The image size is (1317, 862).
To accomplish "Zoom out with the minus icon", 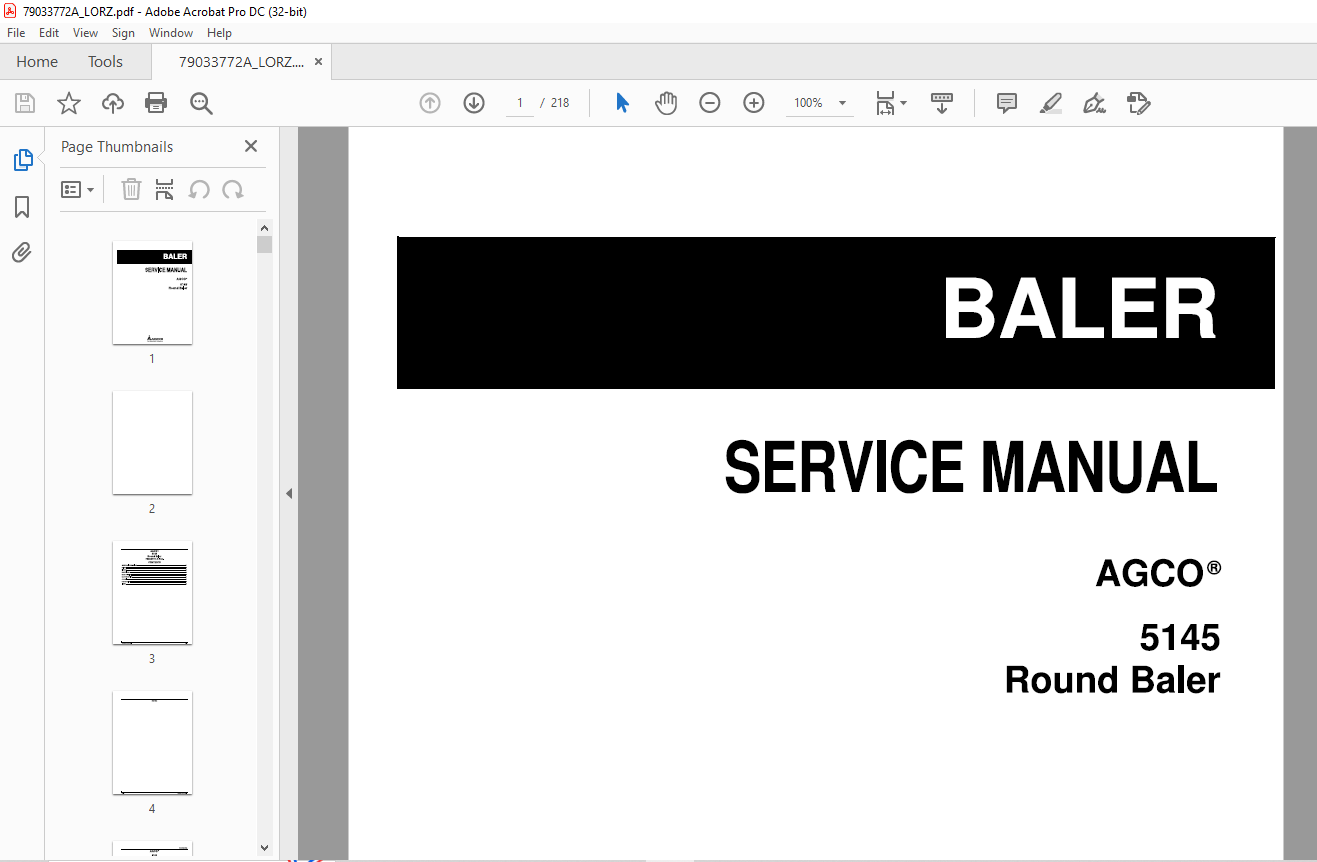I will tap(710, 103).
